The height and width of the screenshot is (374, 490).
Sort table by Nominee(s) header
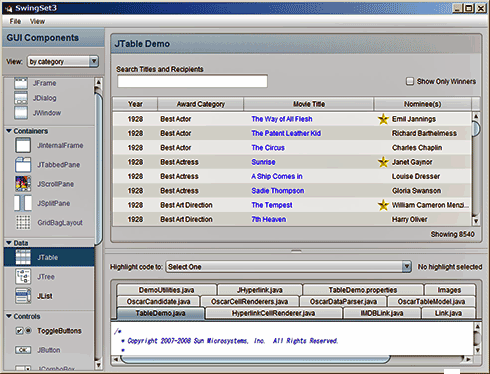[423, 104]
